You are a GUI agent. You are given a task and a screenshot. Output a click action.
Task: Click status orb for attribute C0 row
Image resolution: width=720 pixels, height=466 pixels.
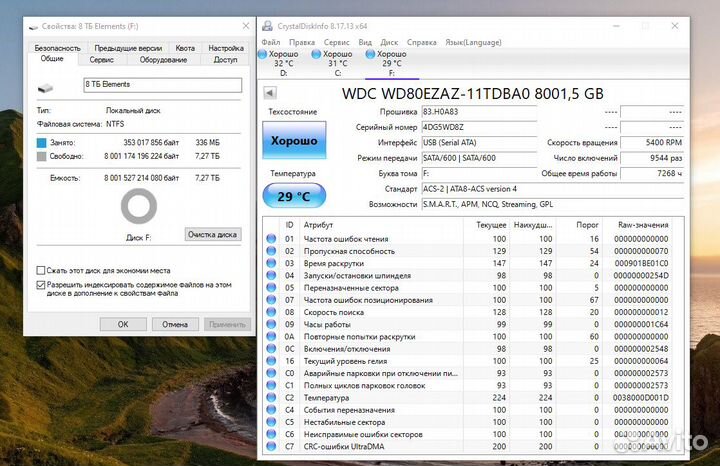(271, 373)
